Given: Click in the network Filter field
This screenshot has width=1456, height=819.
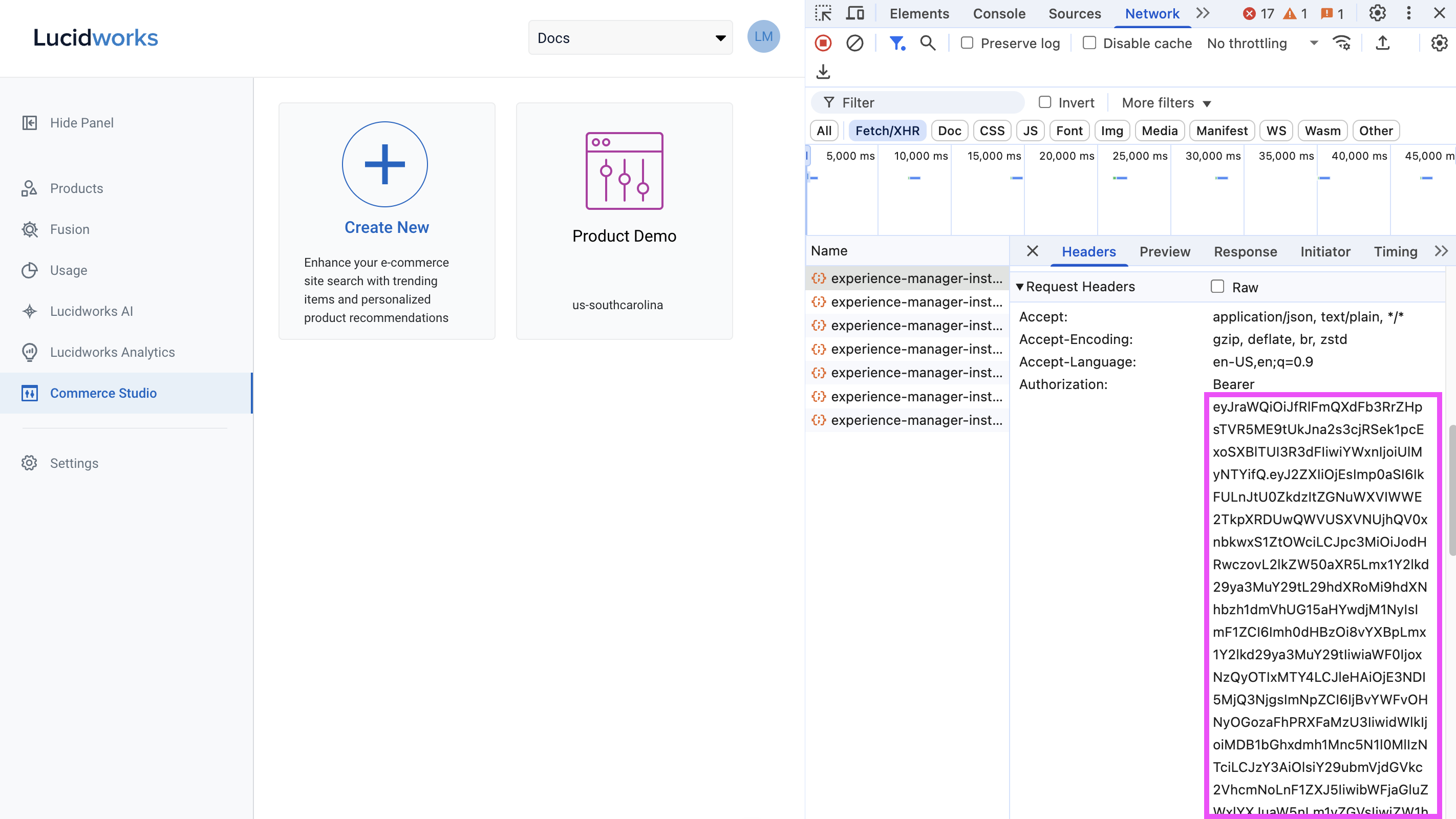Looking at the screenshot, I should coord(917,102).
